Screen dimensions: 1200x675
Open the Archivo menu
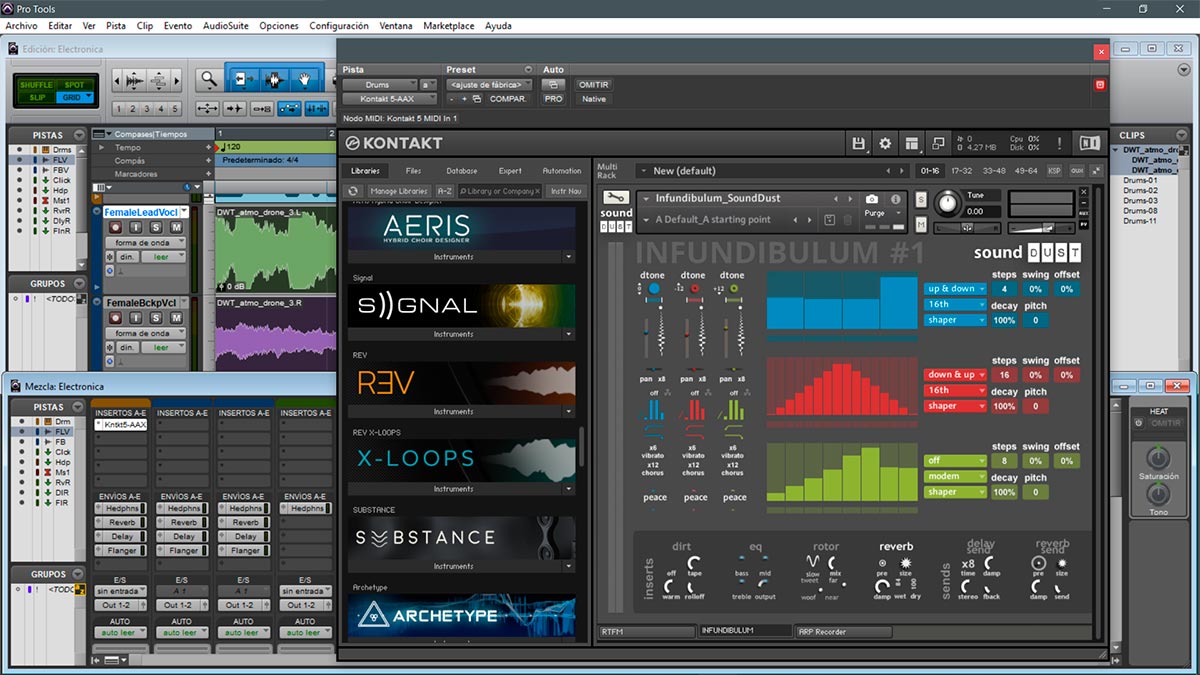(x=21, y=25)
